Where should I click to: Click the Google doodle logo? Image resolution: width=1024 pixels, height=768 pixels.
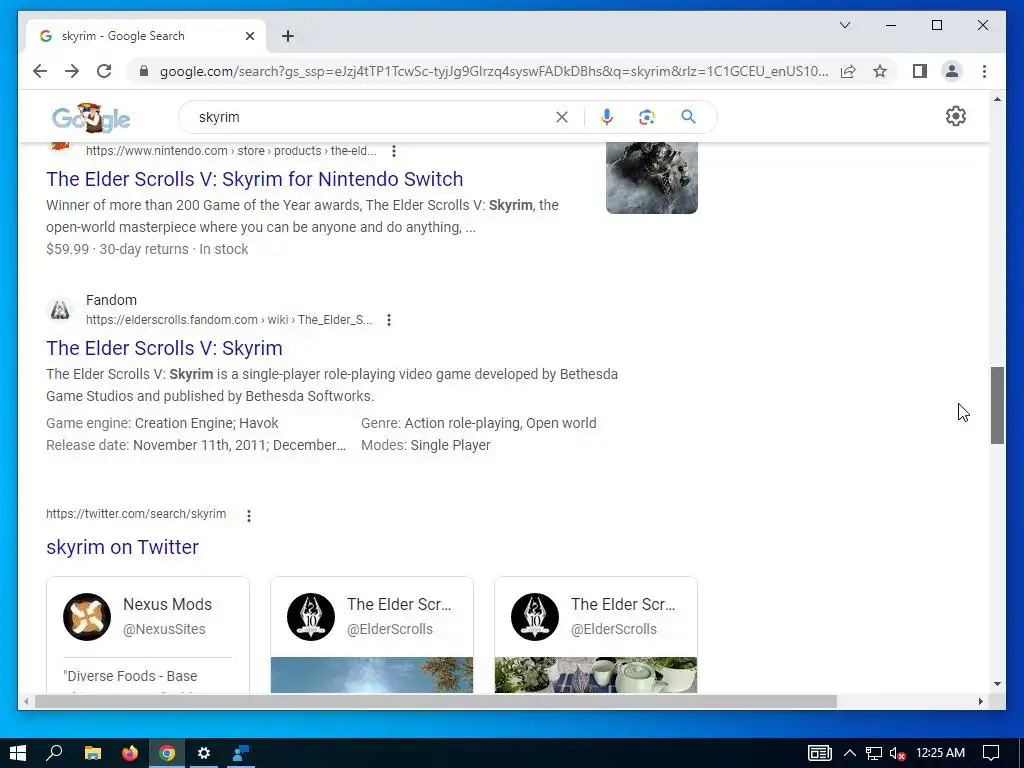[91, 118]
